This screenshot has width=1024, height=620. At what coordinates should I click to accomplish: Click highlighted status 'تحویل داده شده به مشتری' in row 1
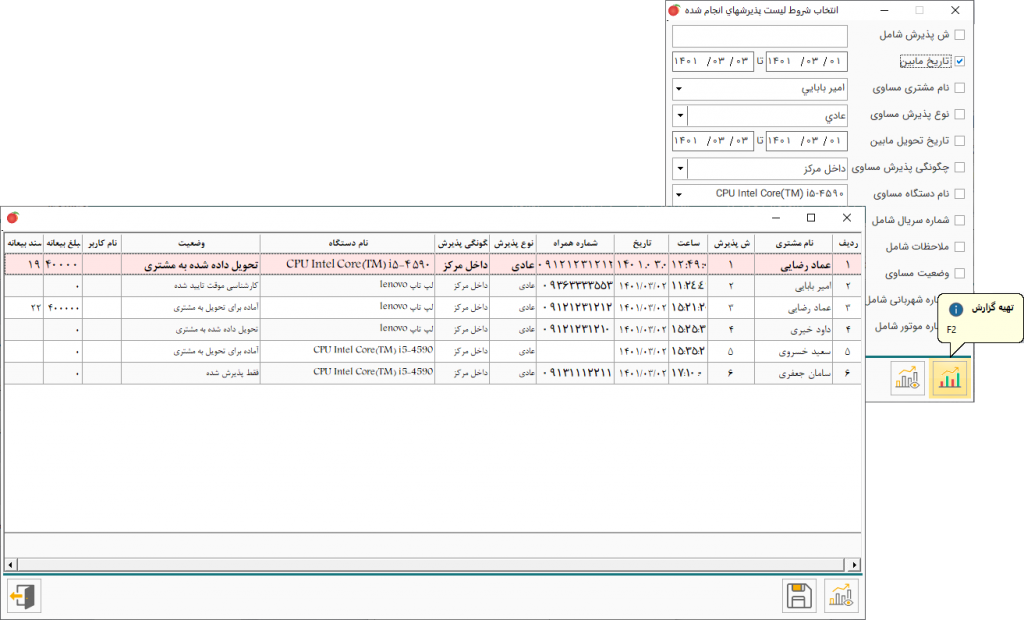(x=191, y=265)
